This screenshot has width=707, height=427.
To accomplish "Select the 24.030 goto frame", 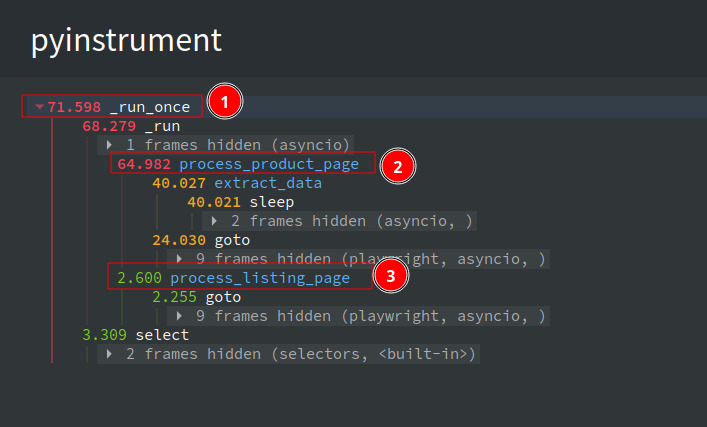I will (x=201, y=240).
